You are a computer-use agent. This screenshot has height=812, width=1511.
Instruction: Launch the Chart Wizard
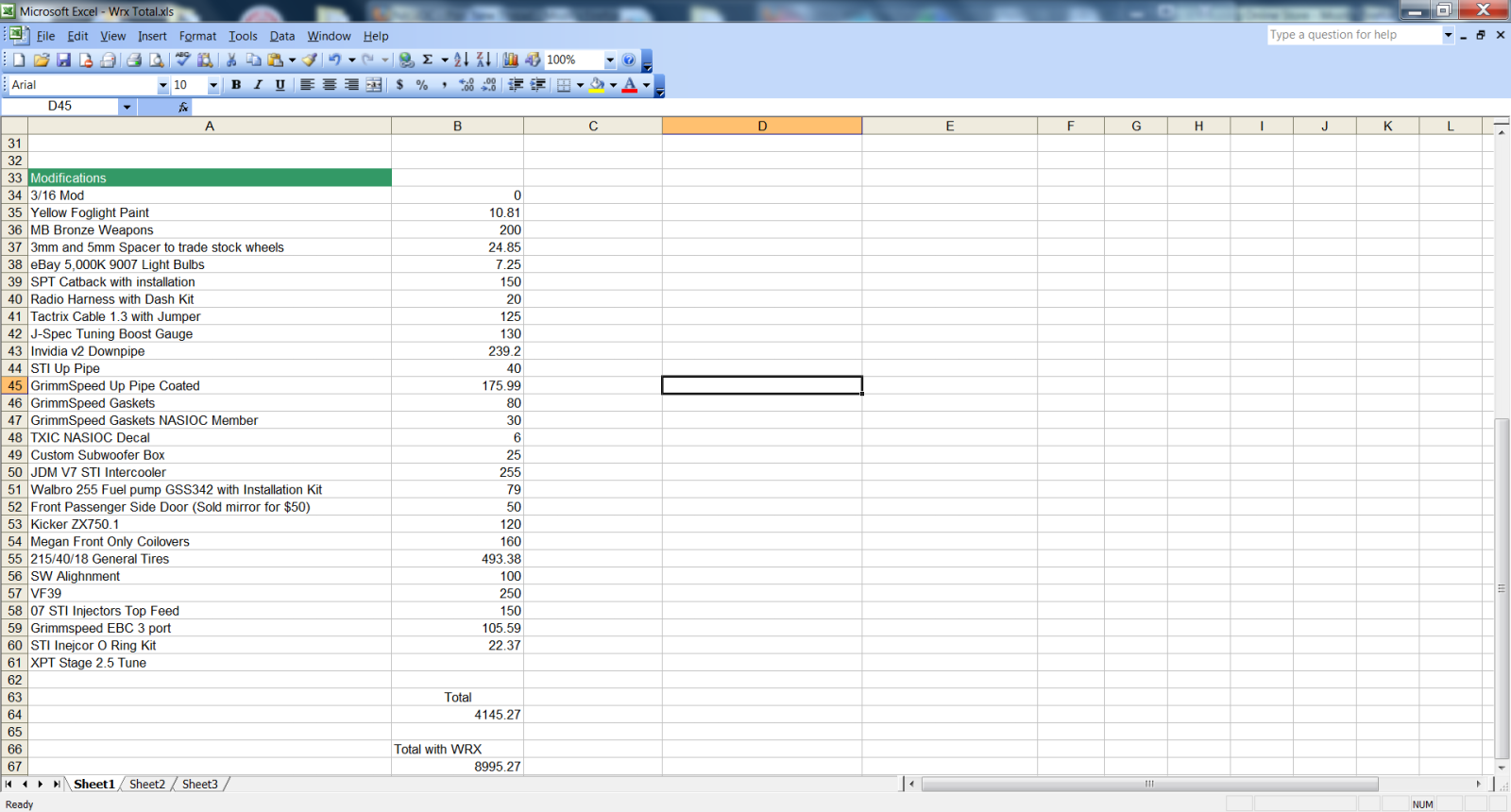coord(511,59)
